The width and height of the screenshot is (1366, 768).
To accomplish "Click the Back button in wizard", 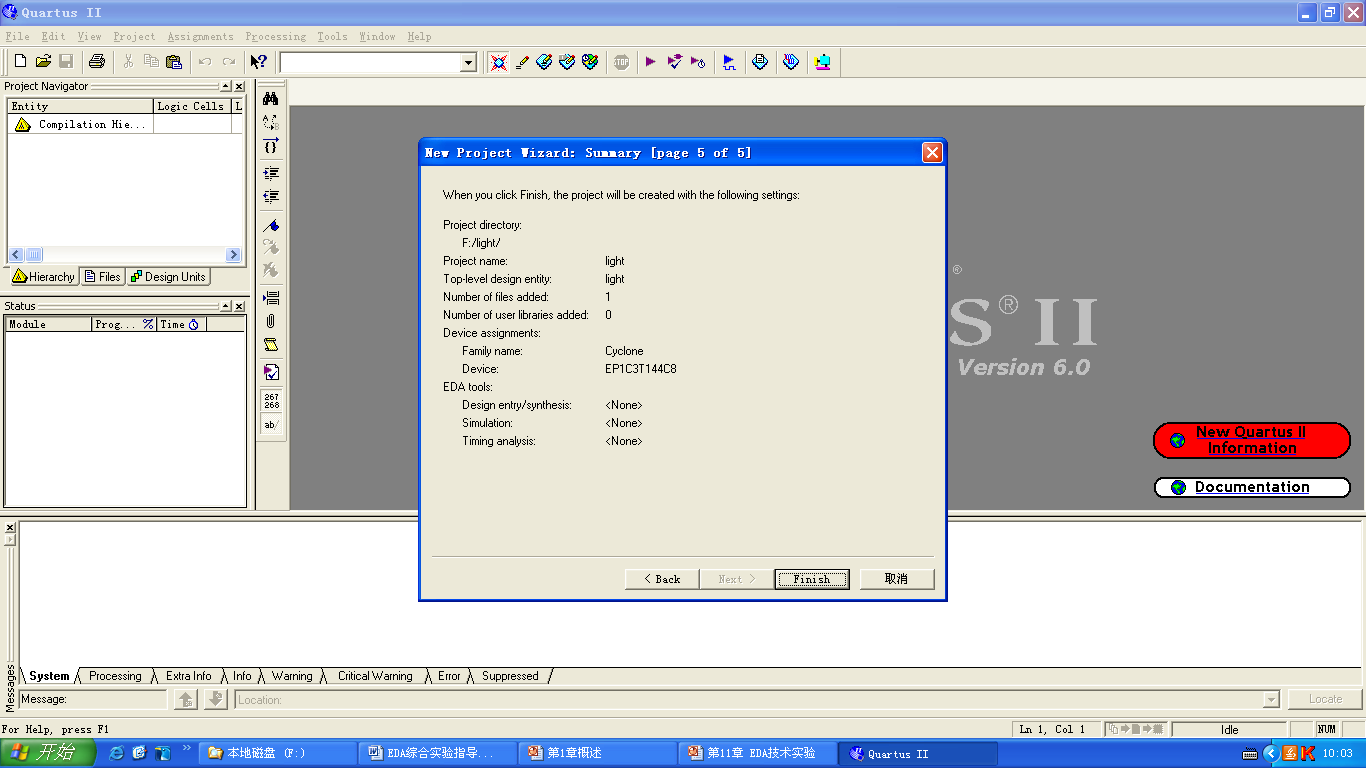I will pyautogui.click(x=662, y=579).
